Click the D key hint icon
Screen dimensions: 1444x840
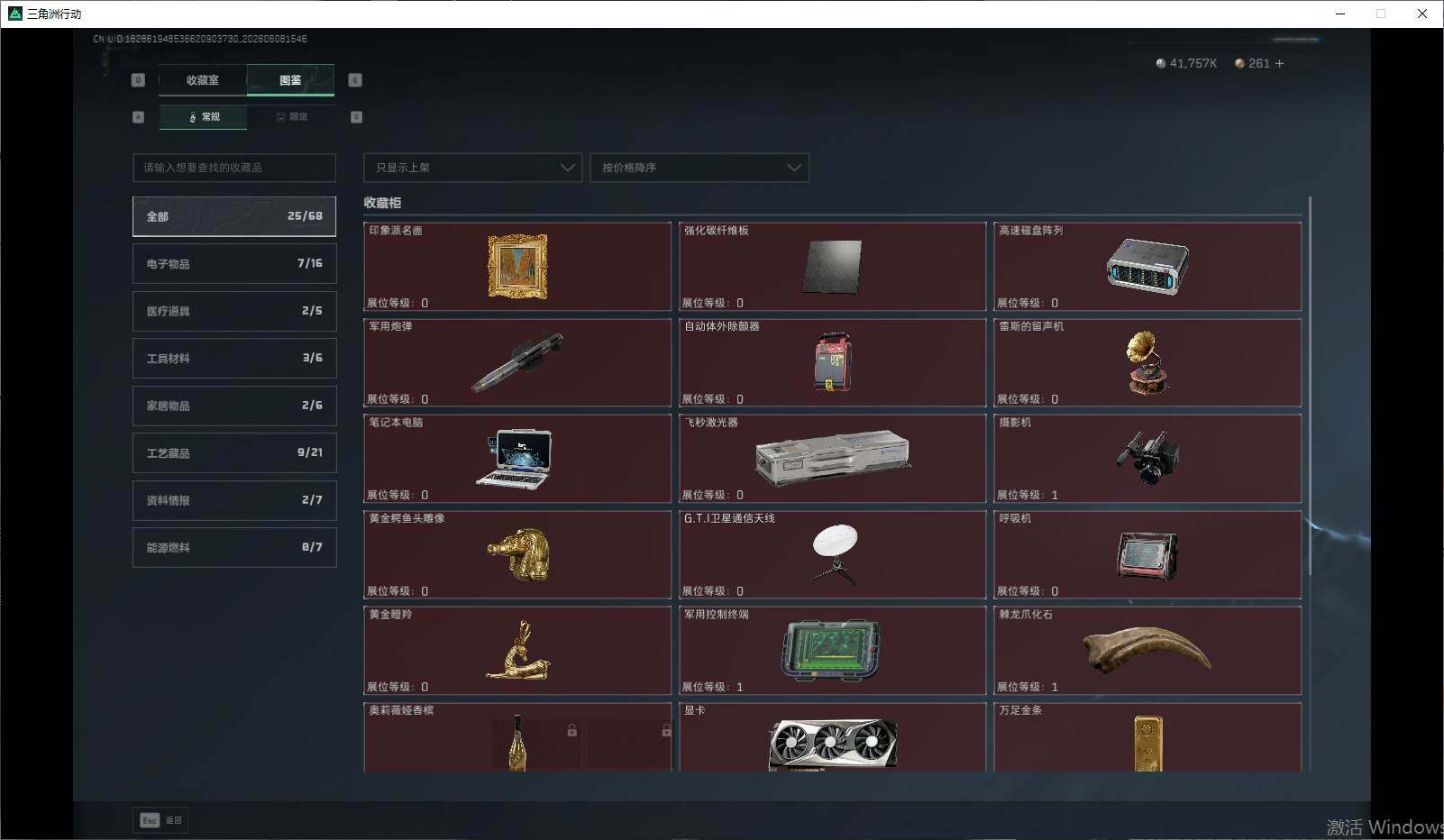(356, 117)
